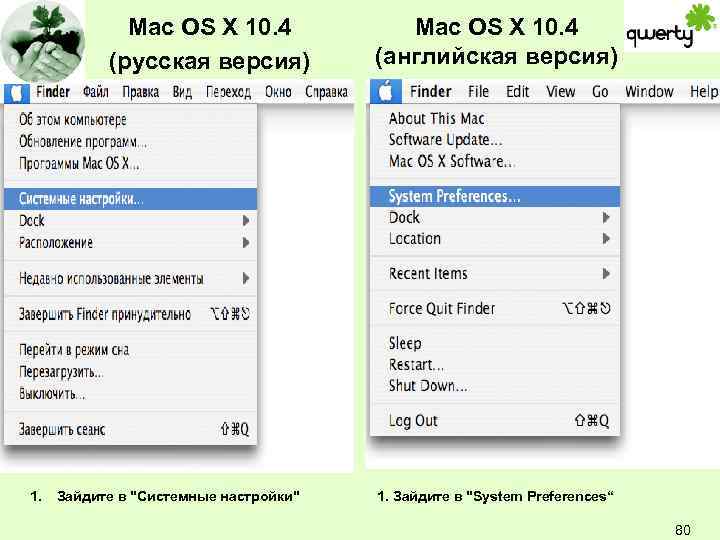Open the Файл menu in the Russian menu bar
Screen dimensions: 720x540
pyautogui.click(x=97, y=92)
